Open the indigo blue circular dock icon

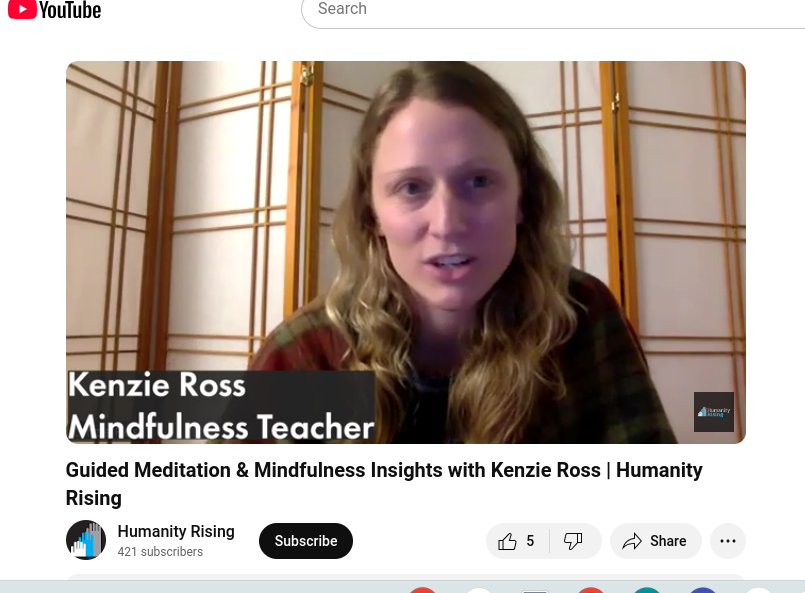click(x=703, y=590)
